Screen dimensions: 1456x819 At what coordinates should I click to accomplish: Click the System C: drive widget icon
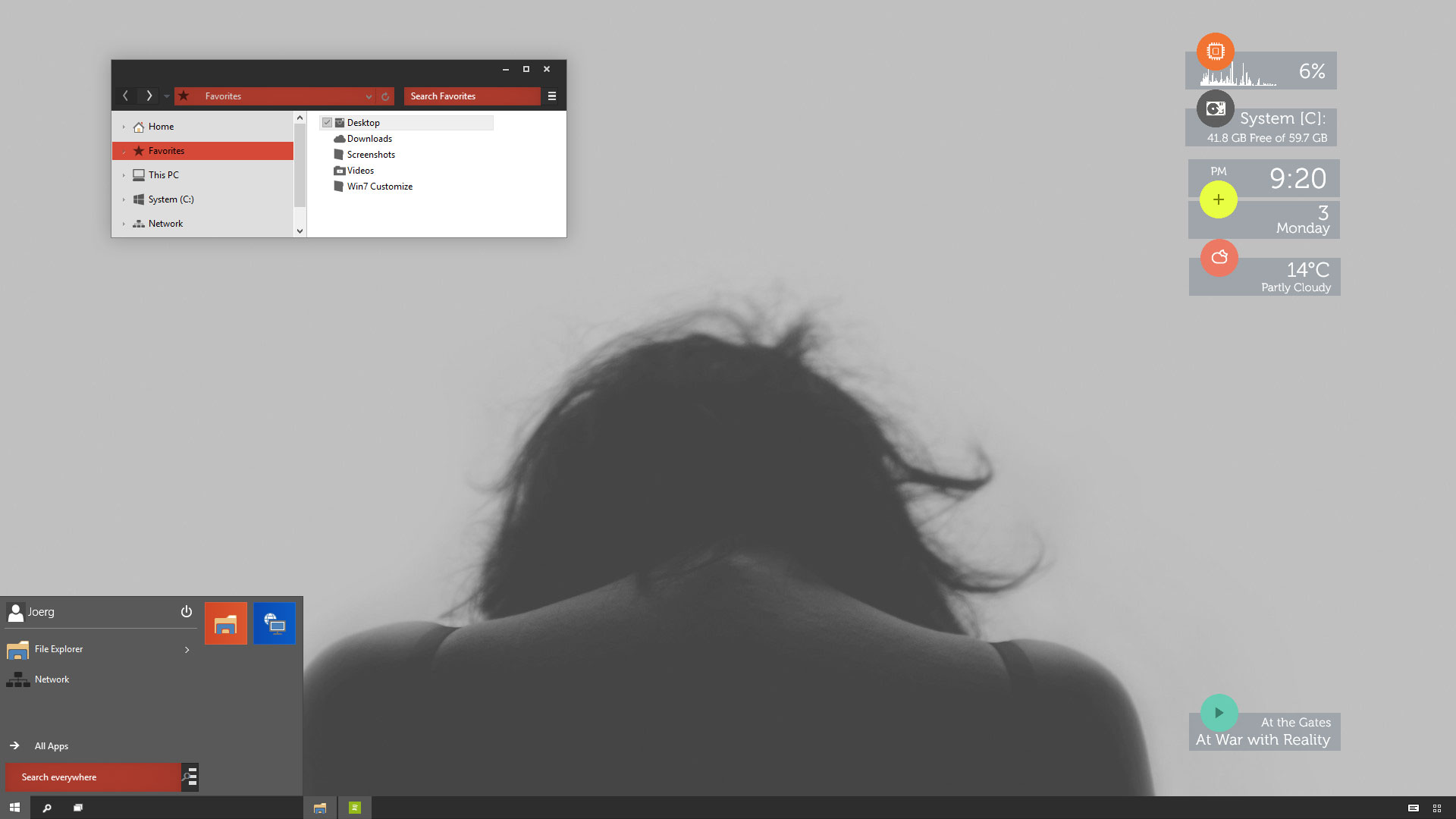point(1216,108)
